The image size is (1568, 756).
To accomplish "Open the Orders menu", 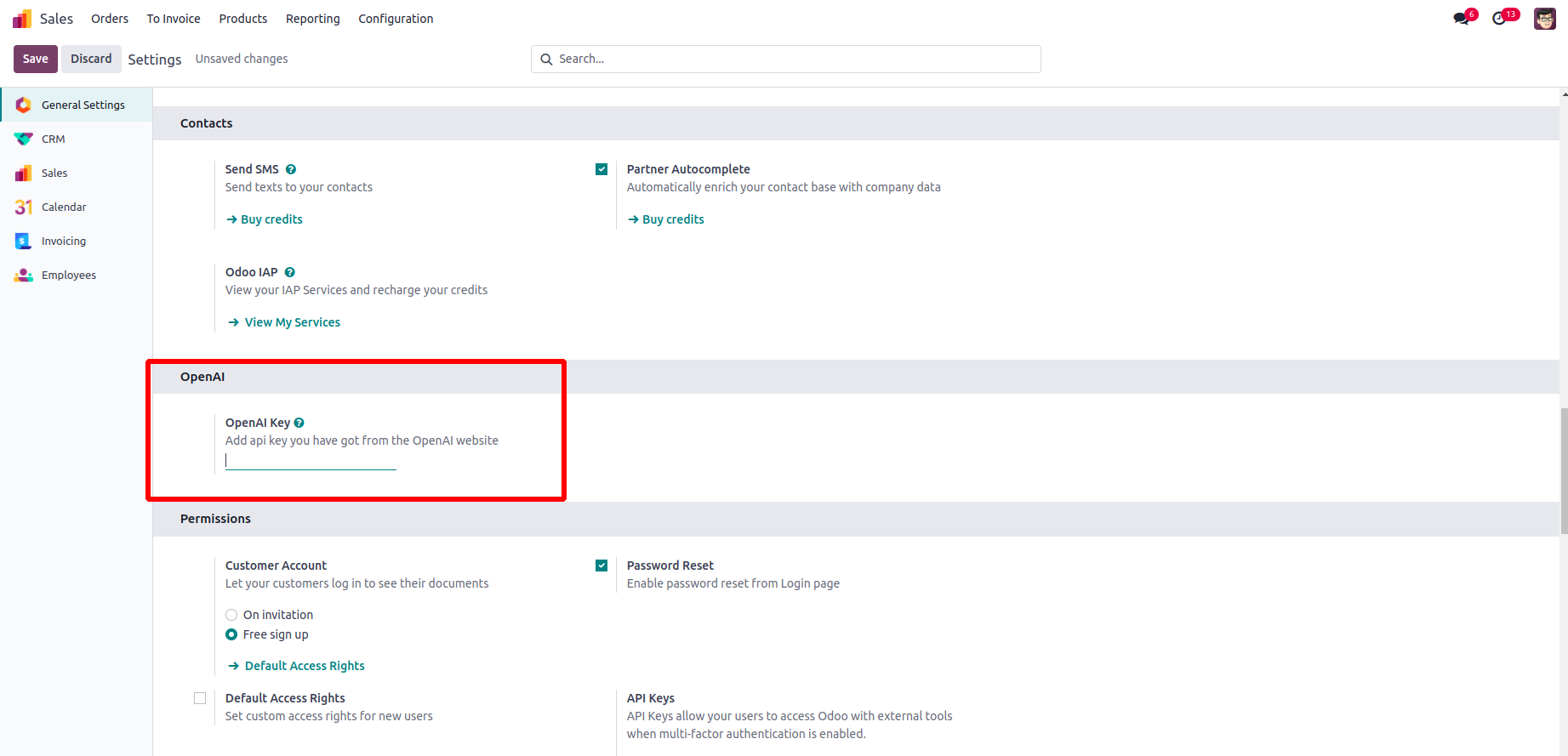I will [110, 19].
